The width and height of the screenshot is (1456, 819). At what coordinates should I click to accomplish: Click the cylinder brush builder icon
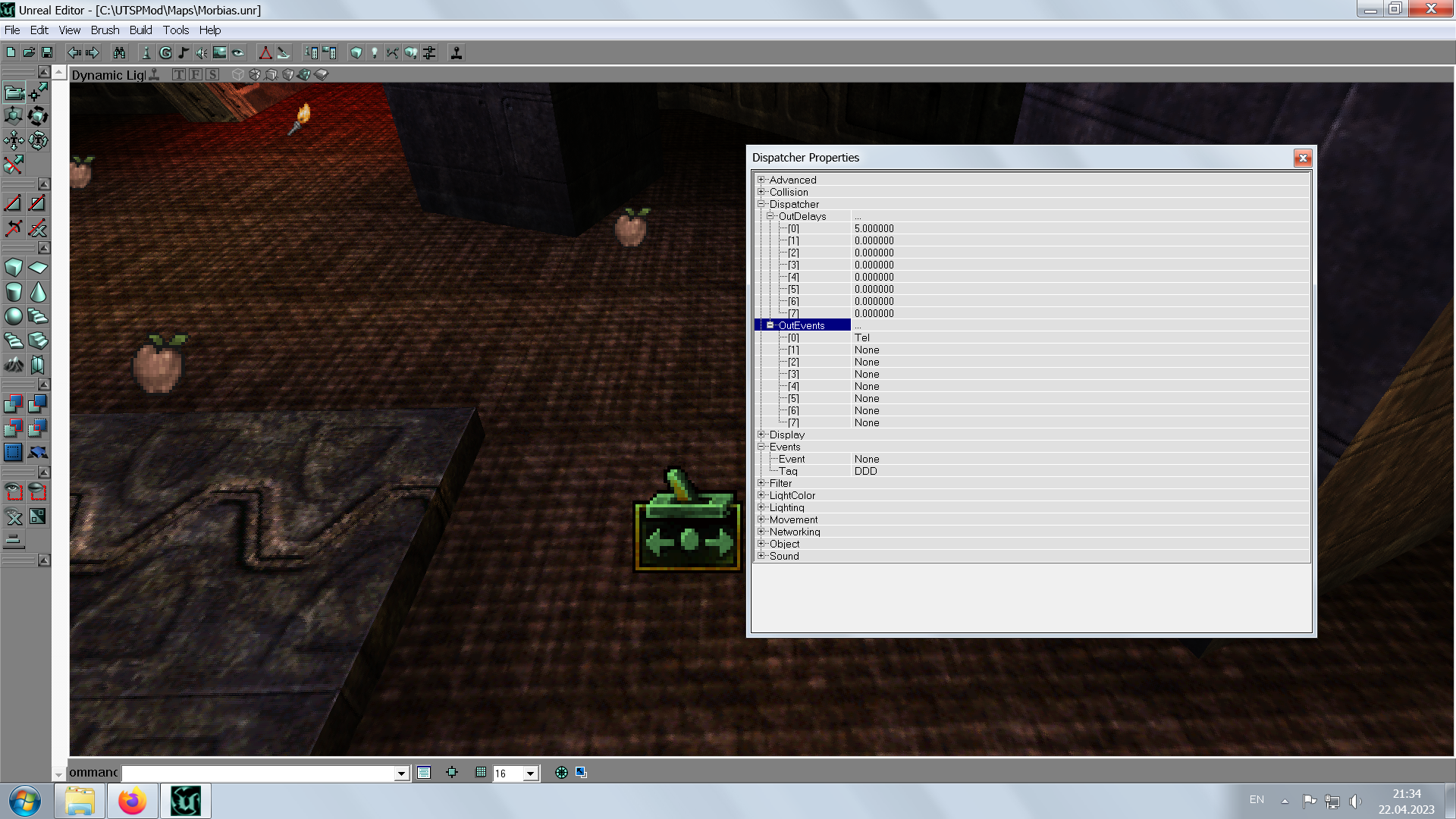tap(14, 292)
